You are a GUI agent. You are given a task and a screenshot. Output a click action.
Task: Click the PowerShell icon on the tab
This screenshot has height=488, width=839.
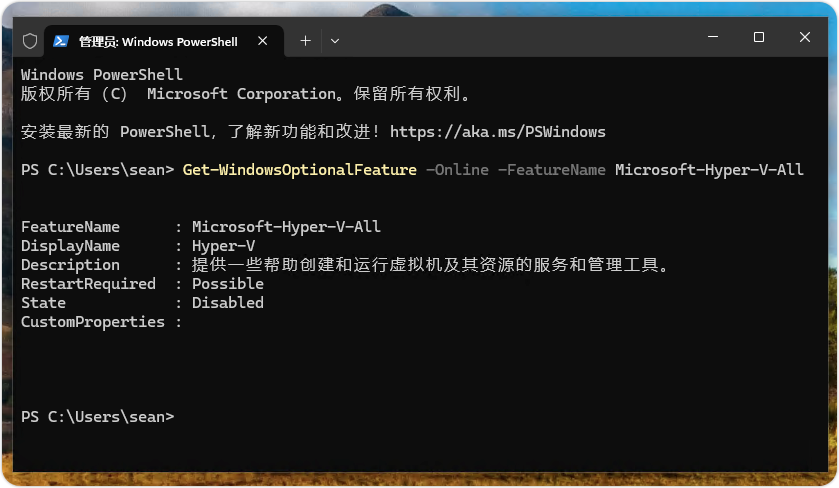click(60, 41)
